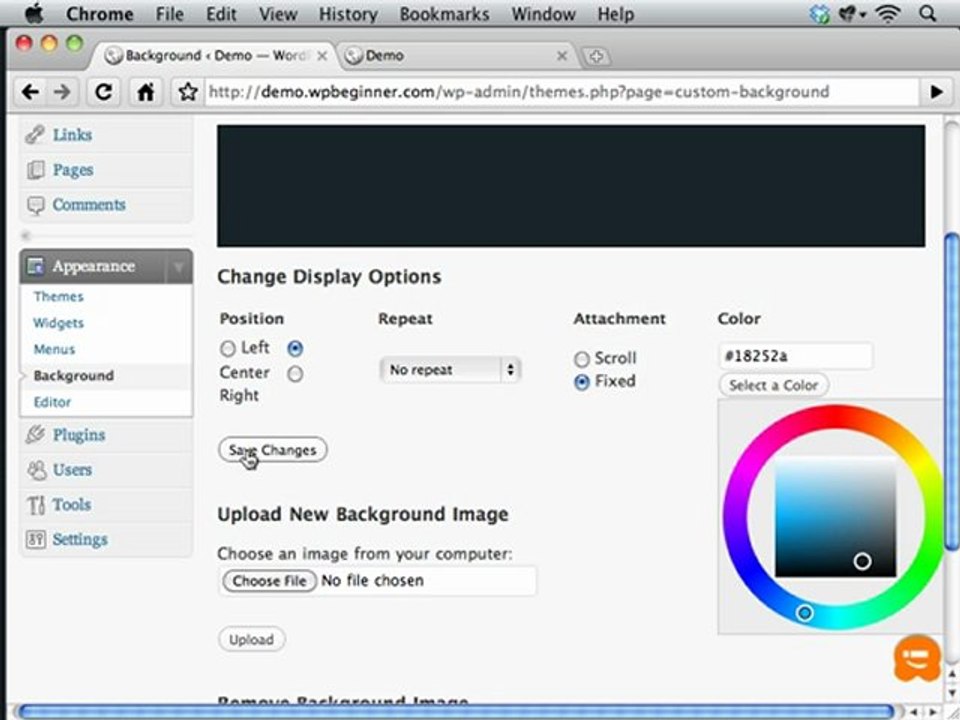Viewport: 960px width, 720px height.
Task: Click the horizontal scrollbar thumb at bottom
Action: click(x=458, y=712)
